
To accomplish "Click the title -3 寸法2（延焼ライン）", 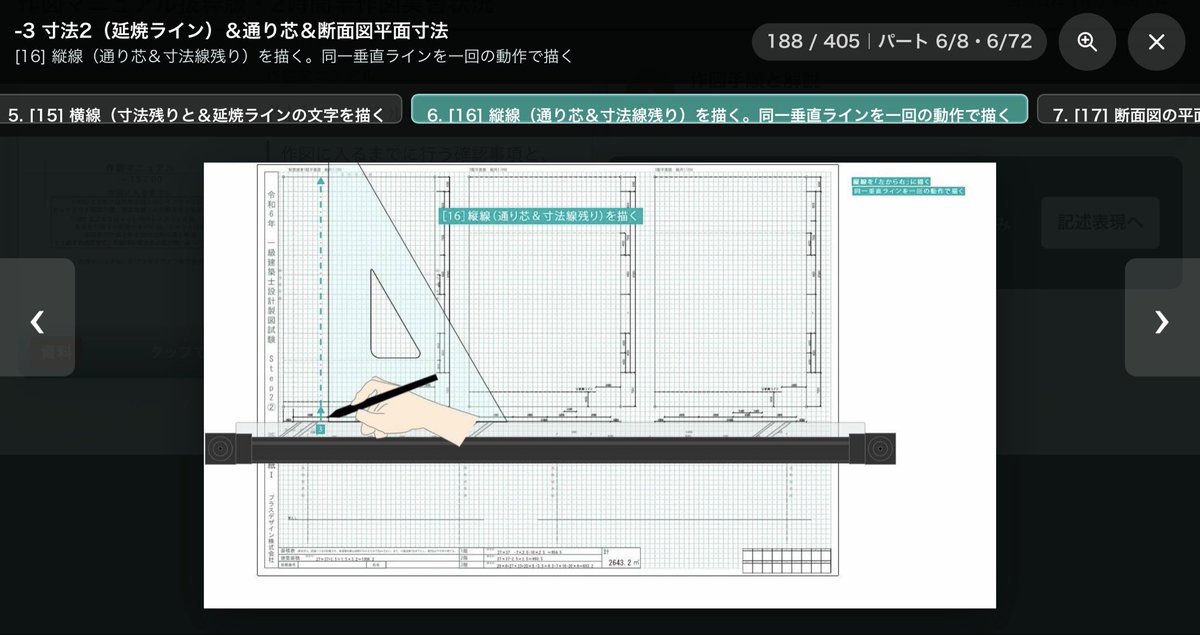I will (x=231, y=30).
